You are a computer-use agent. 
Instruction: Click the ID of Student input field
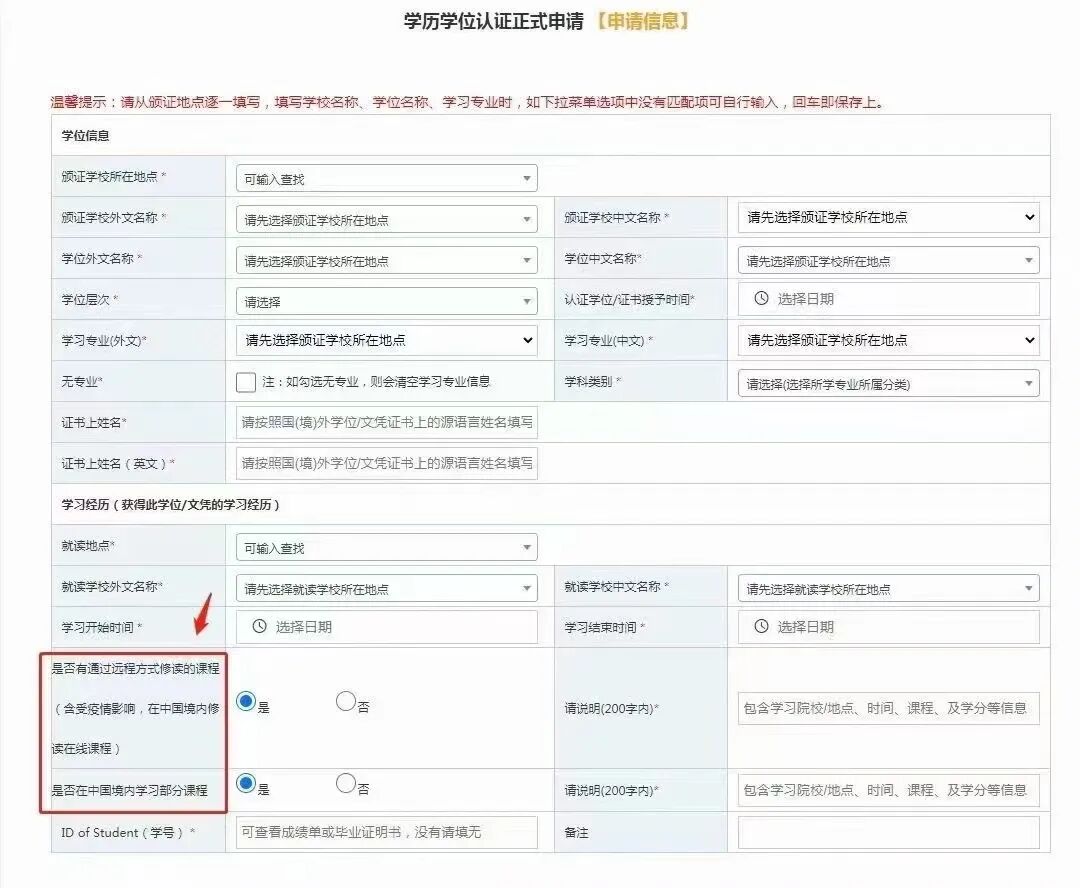coord(385,832)
